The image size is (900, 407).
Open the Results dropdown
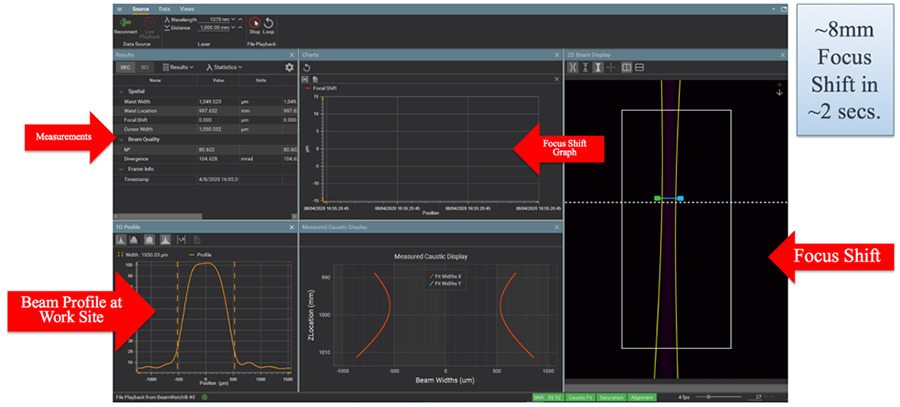(x=179, y=67)
